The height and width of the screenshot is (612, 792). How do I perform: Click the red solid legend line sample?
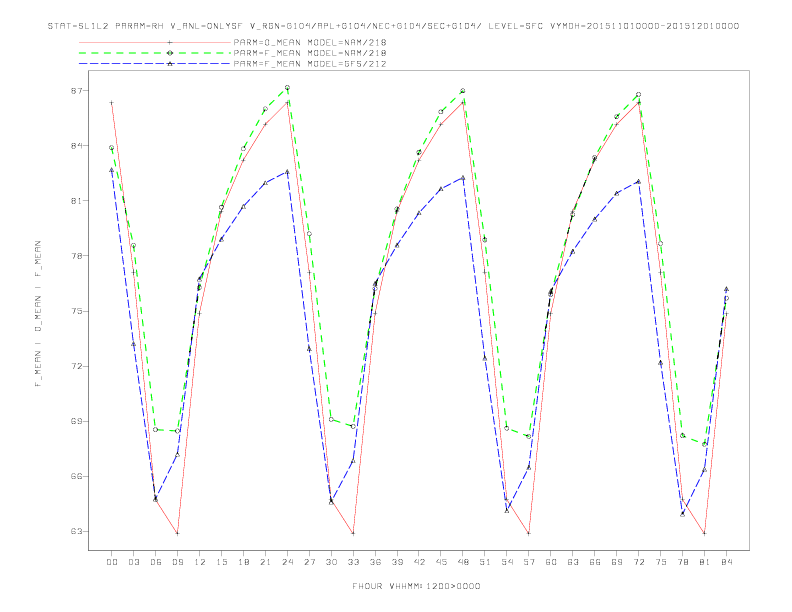(x=155, y=42)
